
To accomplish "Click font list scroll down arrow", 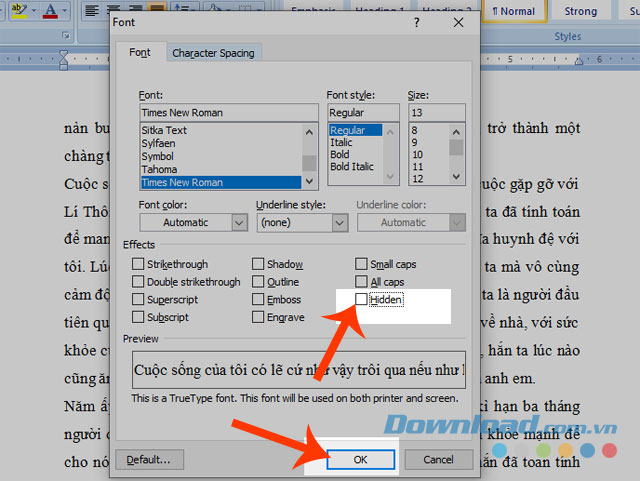I will [x=309, y=180].
